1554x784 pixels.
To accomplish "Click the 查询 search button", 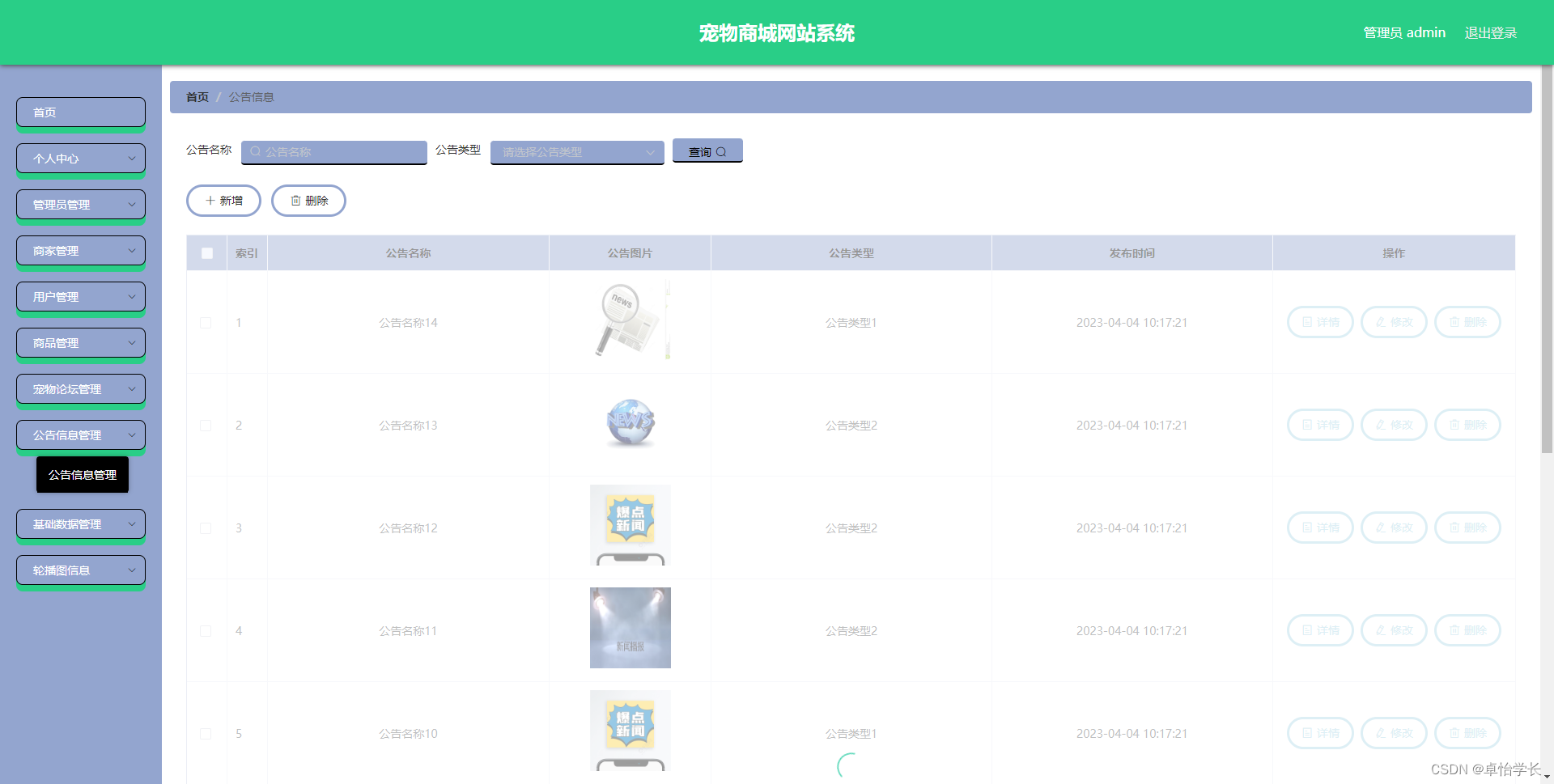I will [707, 151].
